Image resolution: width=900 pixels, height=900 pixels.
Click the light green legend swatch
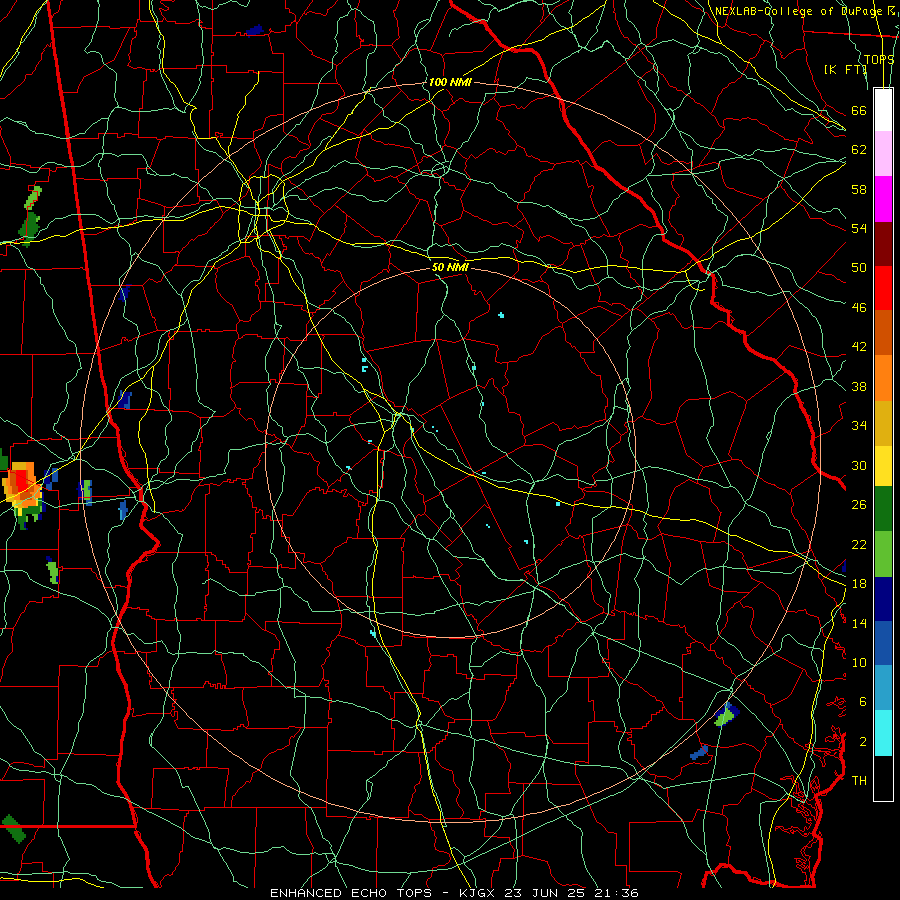[883, 554]
